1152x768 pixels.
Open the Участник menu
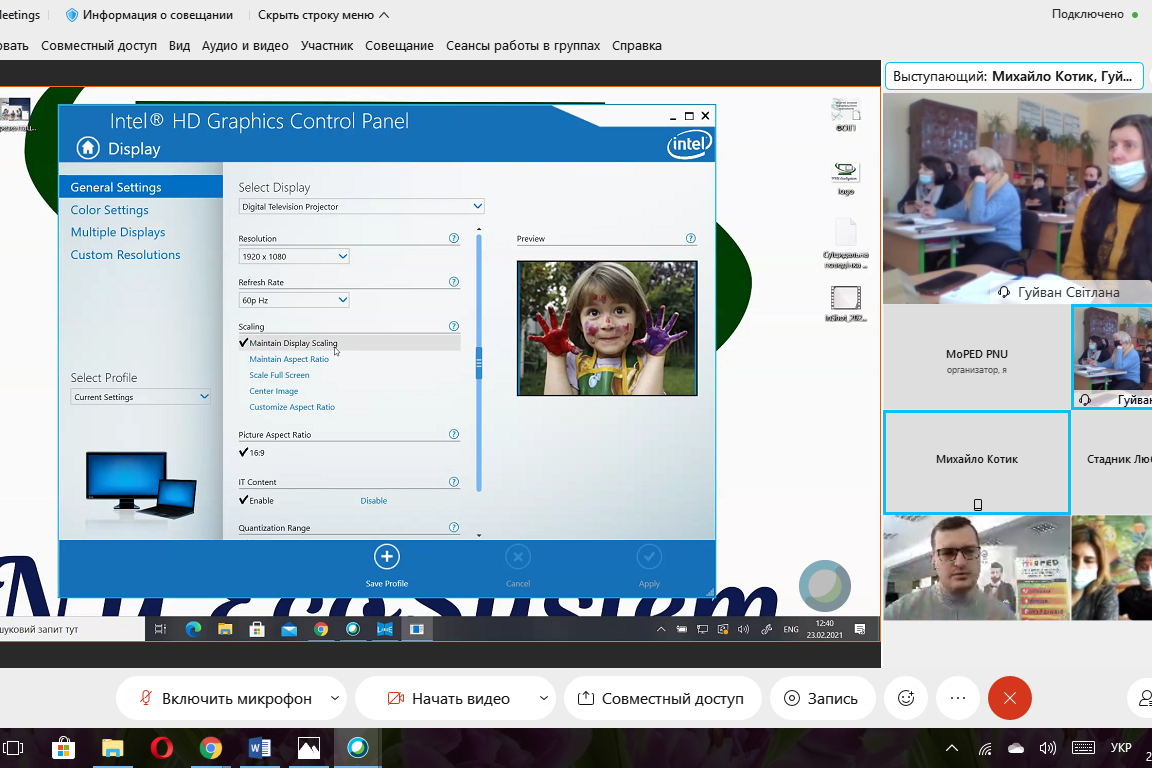click(x=326, y=45)
